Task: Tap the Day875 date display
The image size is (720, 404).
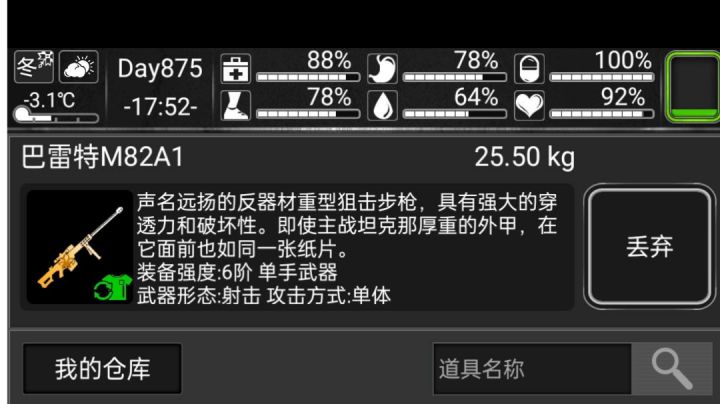Action: tap(160, 68)
